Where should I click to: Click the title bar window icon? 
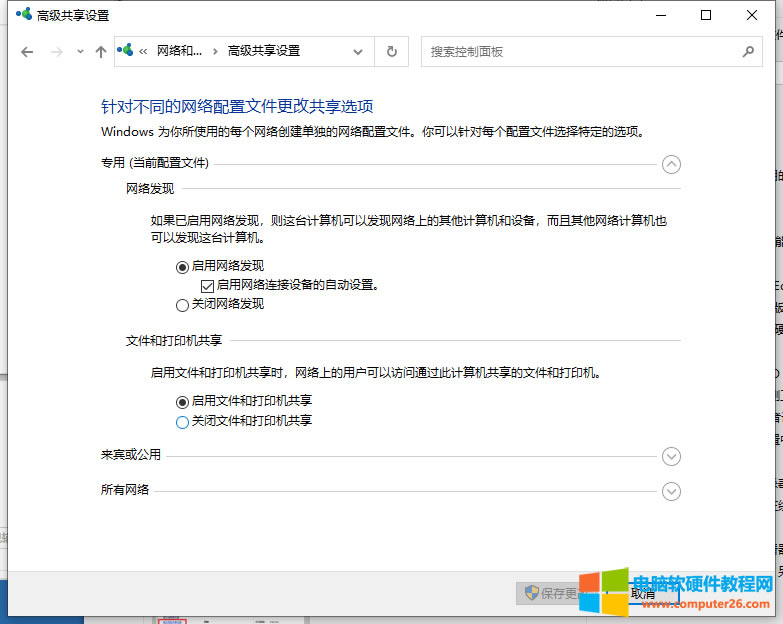(23, 15)
